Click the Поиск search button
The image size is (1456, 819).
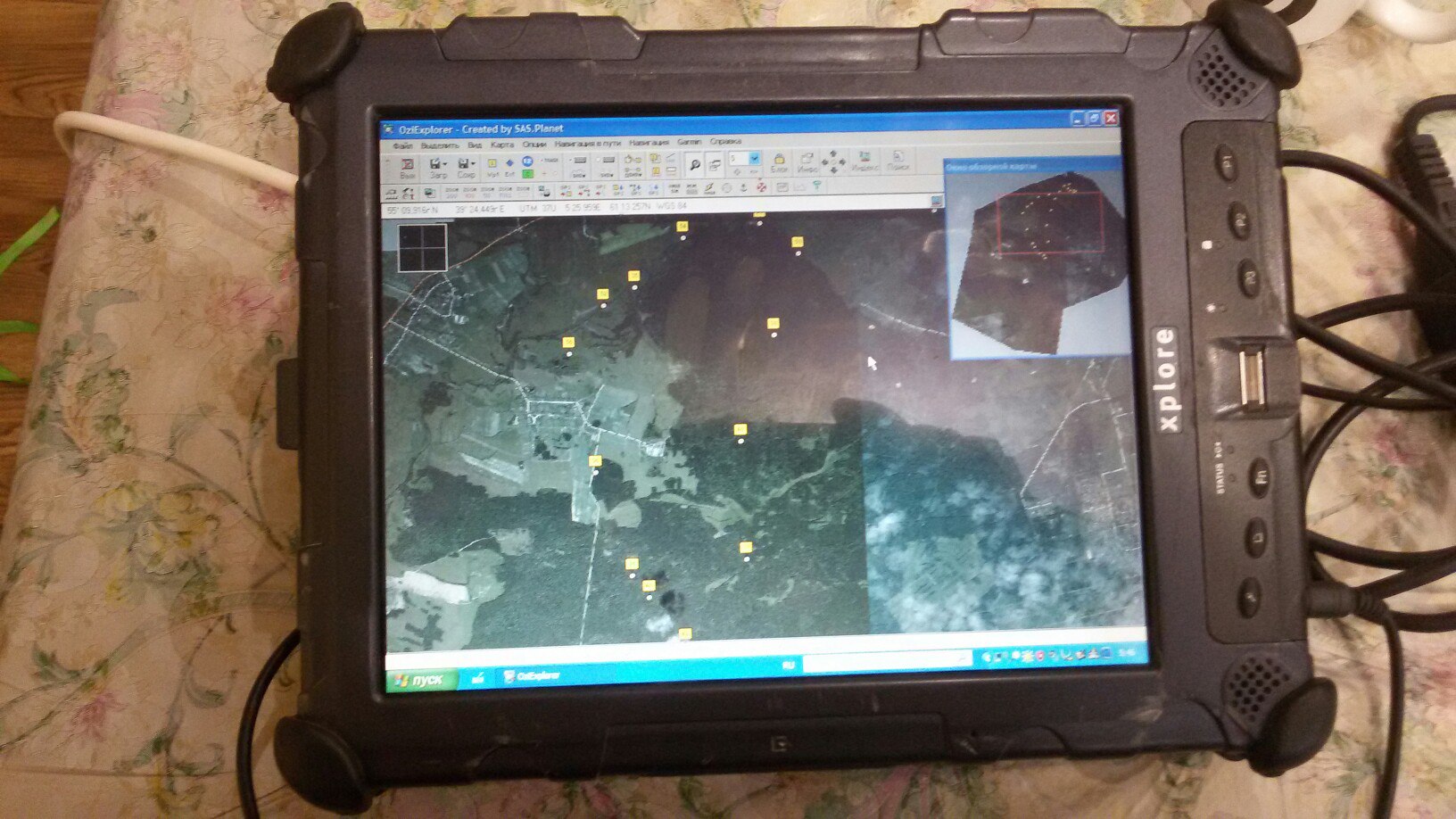point(898,161)
